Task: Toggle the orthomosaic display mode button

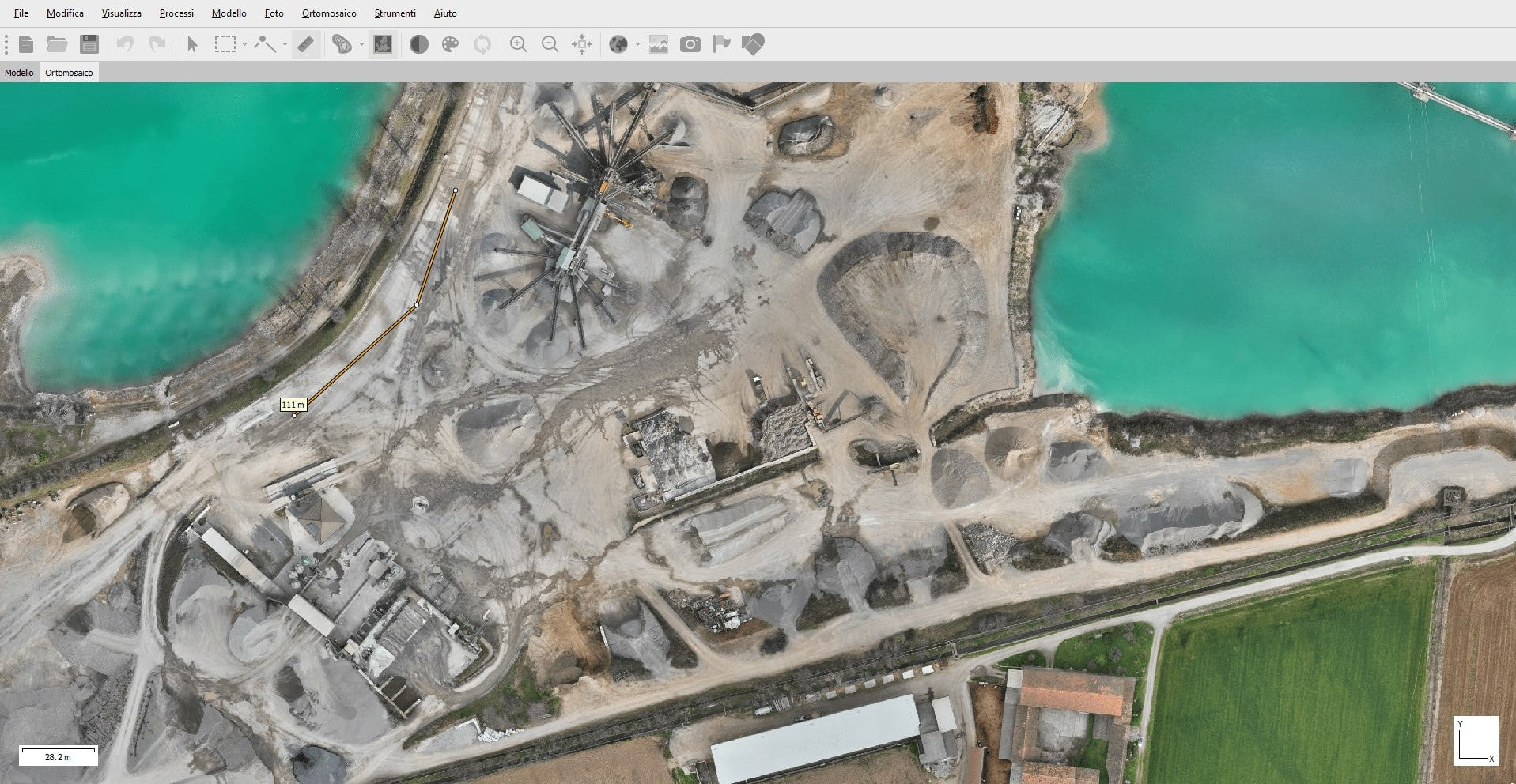Action: [x=383, y=44]
